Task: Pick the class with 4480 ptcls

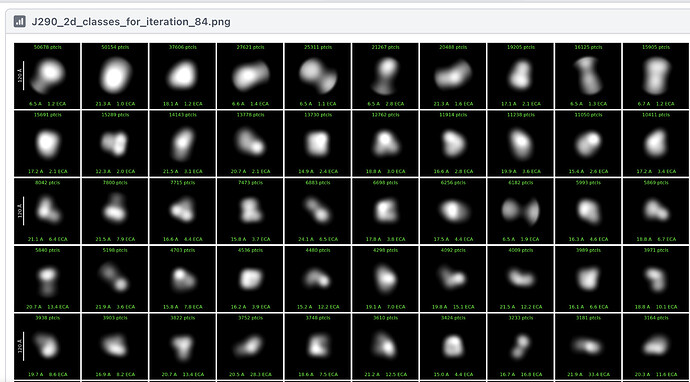Action: (318, 279)
